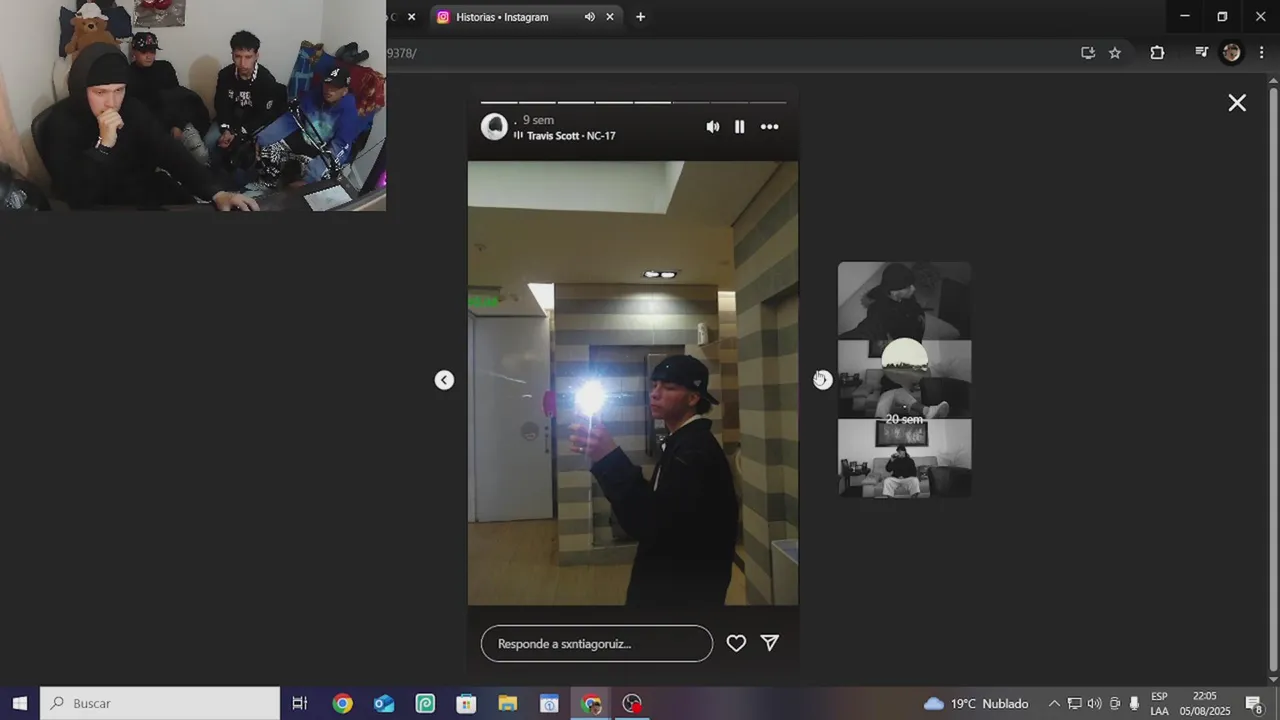Open a new browser tab

(640, 17)
